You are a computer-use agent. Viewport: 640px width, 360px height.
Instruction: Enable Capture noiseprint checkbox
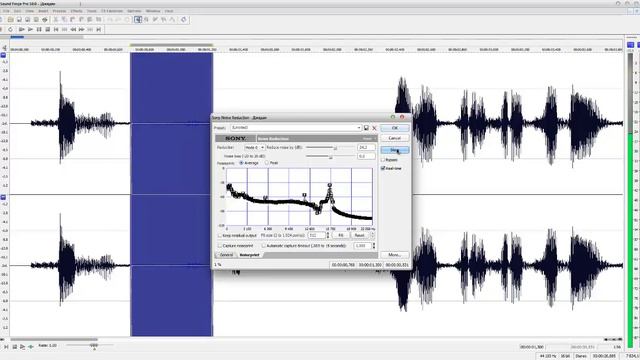(x=220, y=246)
